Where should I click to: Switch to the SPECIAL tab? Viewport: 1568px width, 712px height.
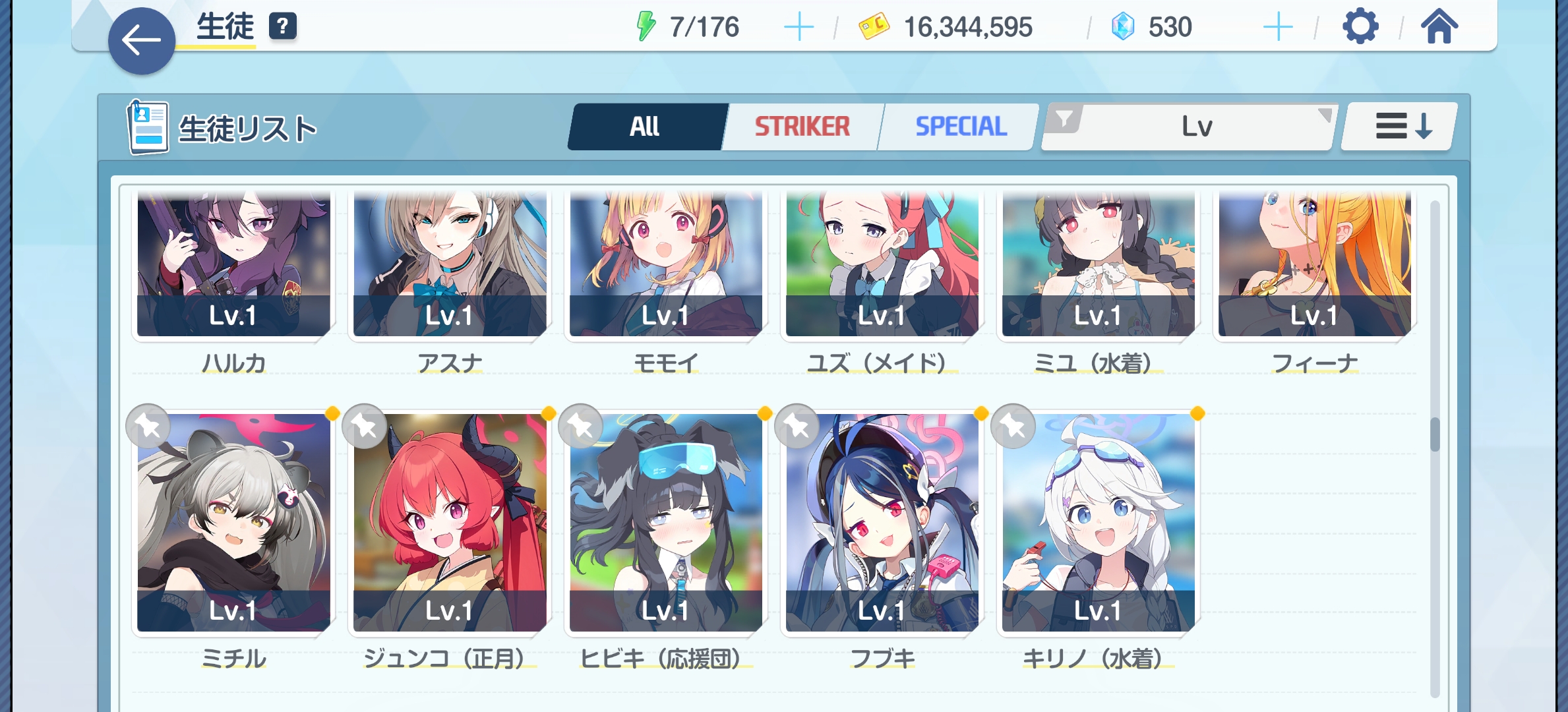point(961,127)
